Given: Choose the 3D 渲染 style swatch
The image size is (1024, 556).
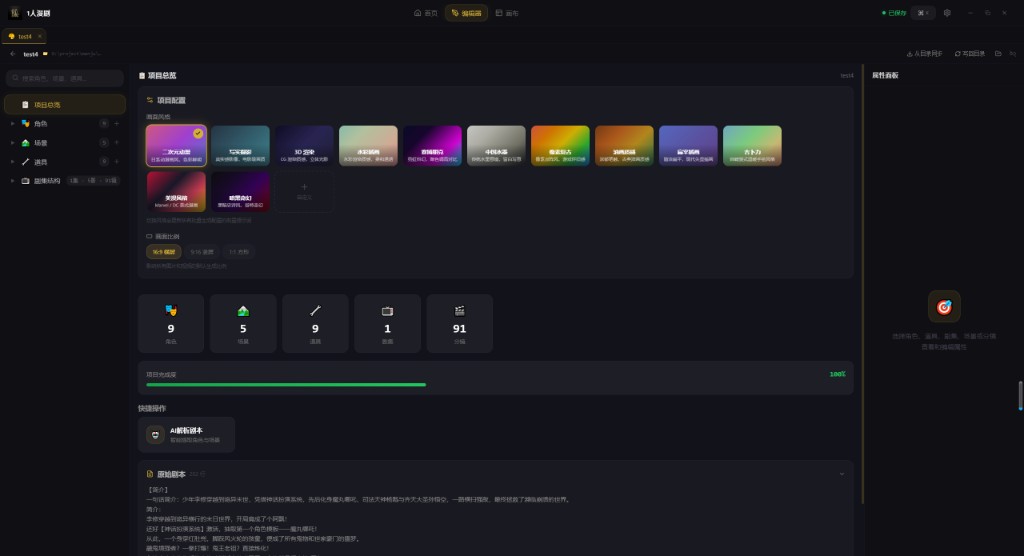Looking at the screenshot, I should click(x=305, y=145).
